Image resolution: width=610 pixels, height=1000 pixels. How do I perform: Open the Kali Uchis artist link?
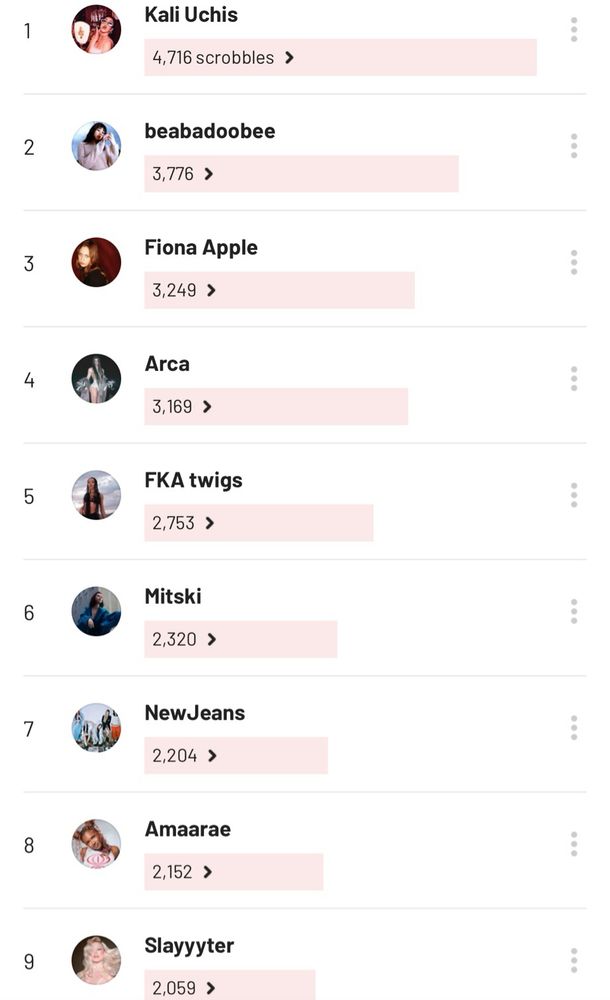[x=191, y=15]
